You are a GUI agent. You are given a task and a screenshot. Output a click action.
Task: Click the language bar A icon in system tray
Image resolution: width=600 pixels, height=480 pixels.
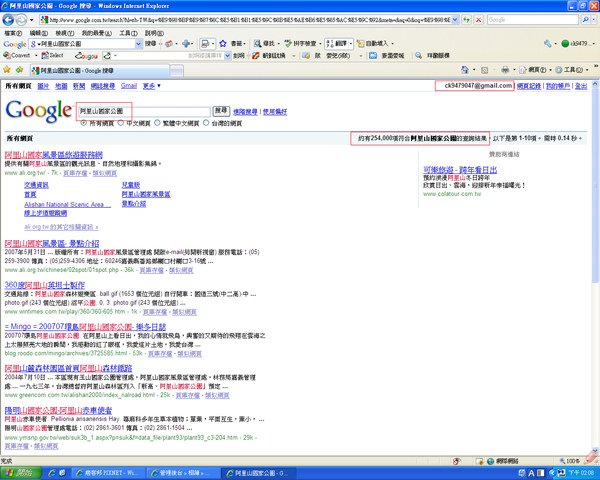coord(532,473)
